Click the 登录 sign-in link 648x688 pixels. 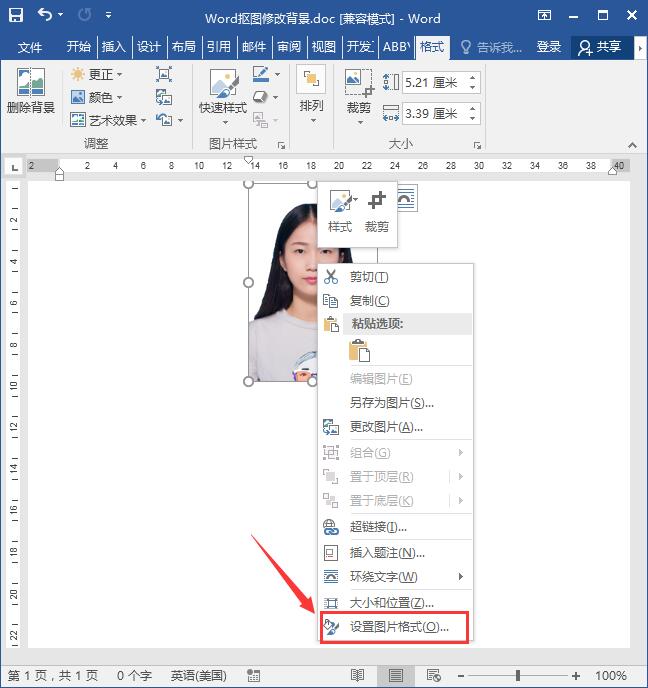click(x=549, y=47)
